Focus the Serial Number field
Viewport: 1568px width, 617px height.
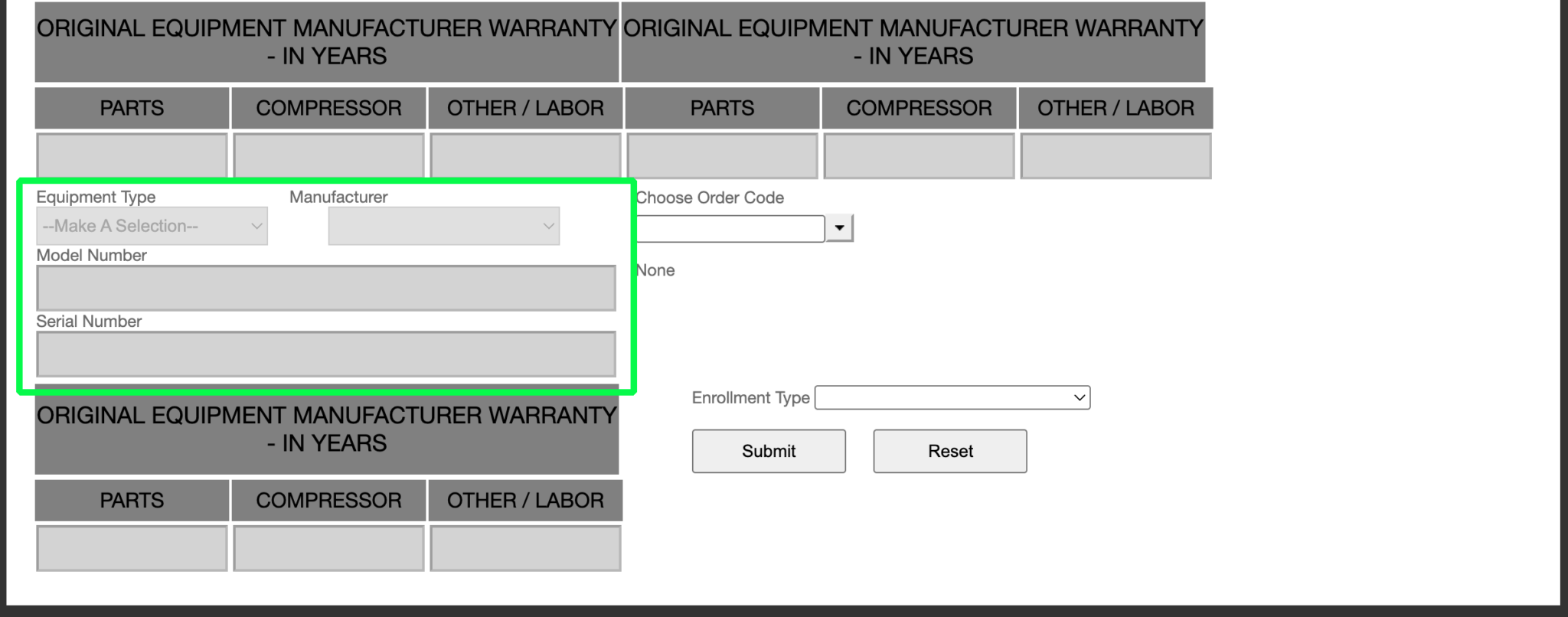[x=326, y=354]
